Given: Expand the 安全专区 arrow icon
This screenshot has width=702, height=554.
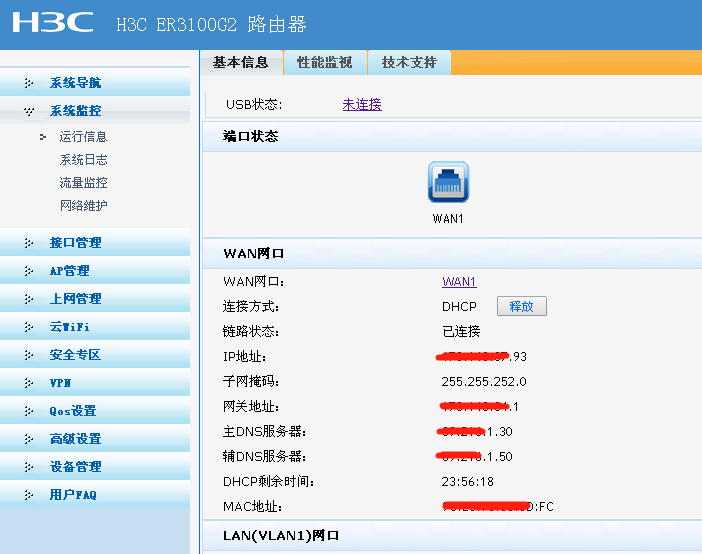Looking at the screenshot, I should 29,355.
